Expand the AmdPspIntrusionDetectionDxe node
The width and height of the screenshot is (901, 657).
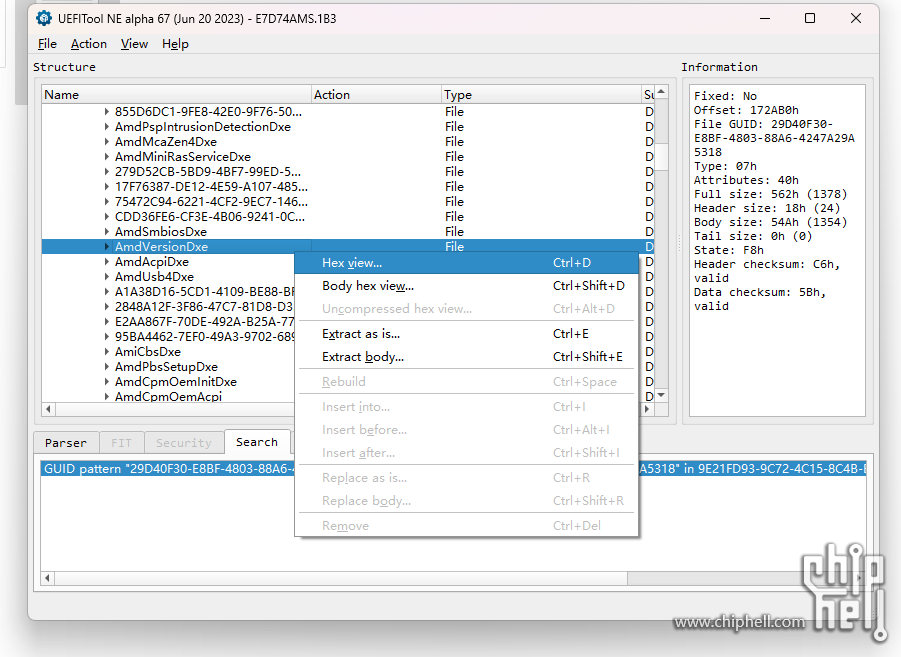click(x=106, y=126)
